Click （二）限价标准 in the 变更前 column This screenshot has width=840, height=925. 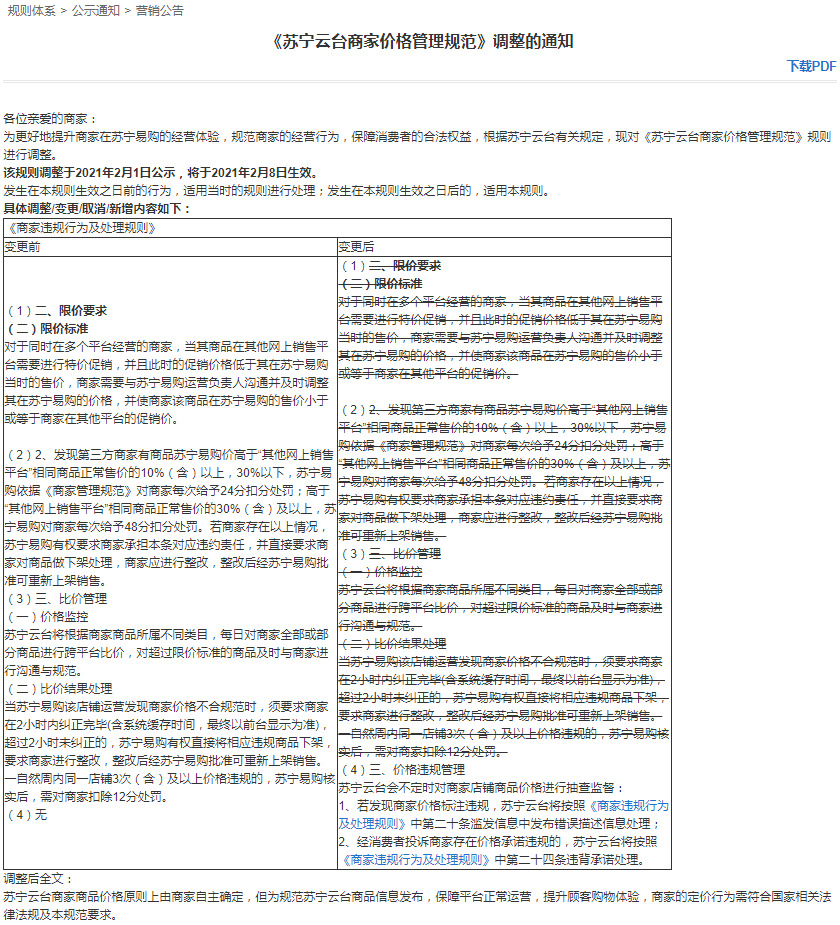(x=48, y=329)
